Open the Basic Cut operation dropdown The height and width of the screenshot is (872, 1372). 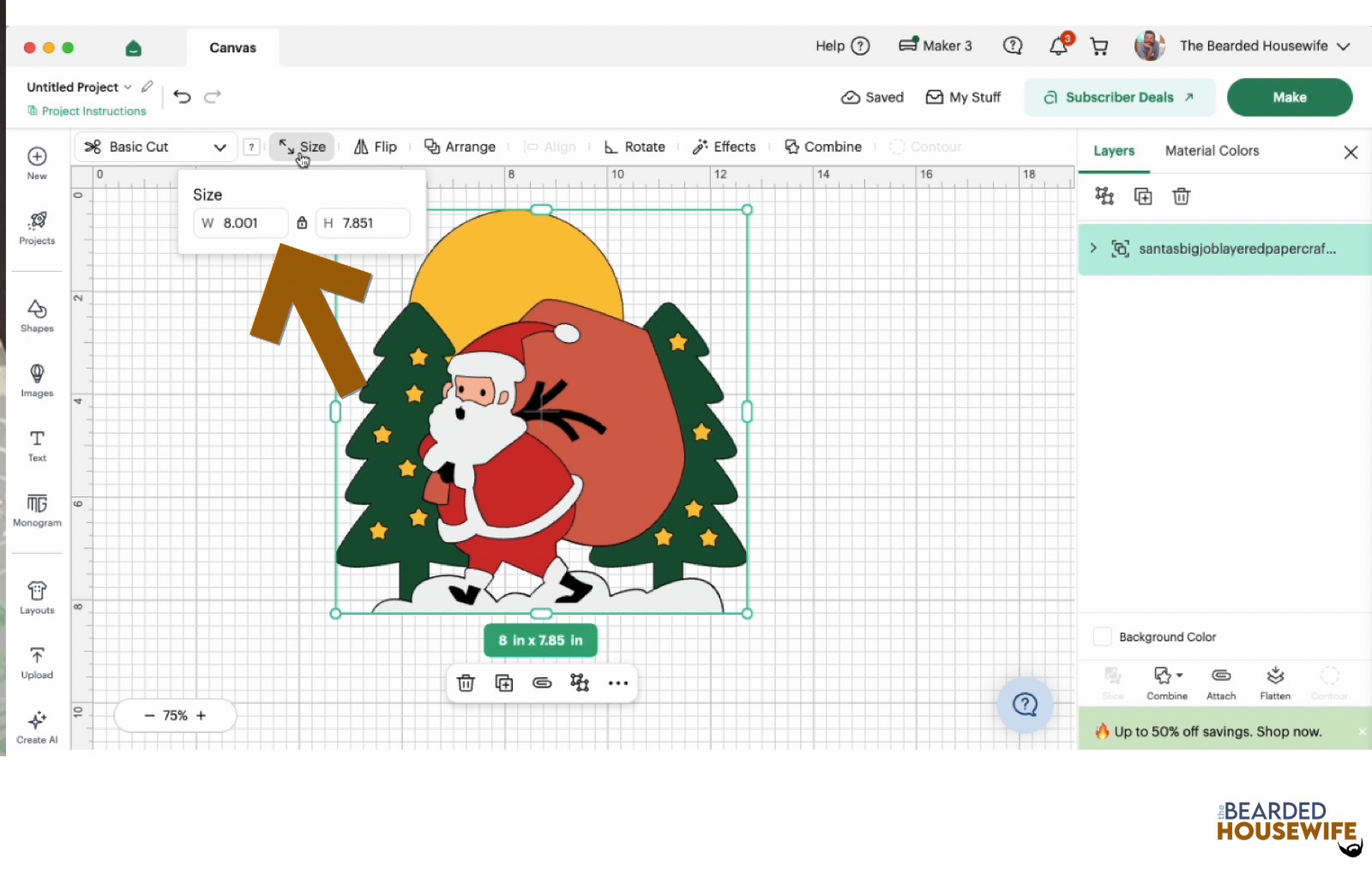(156, 147)
